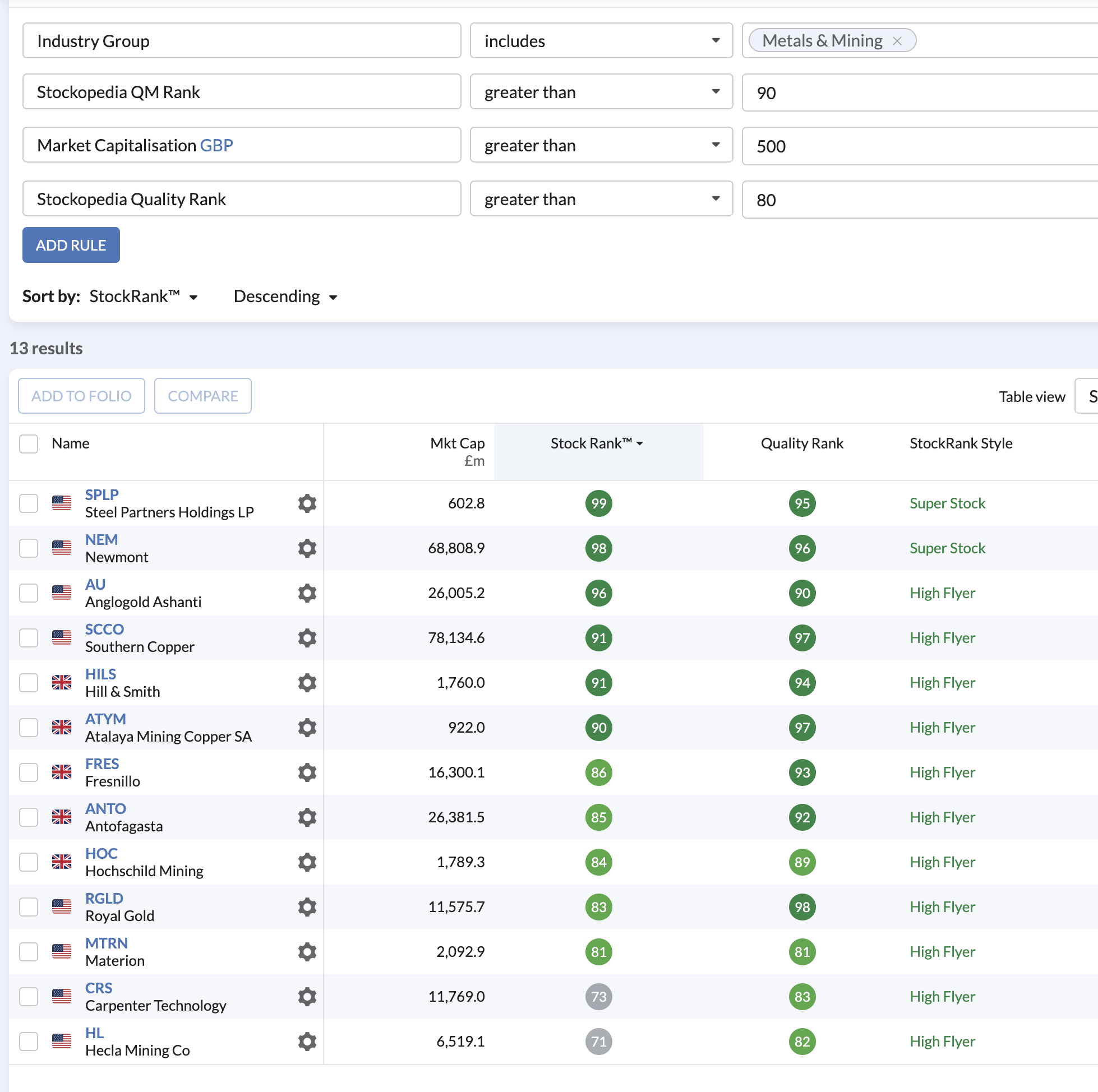Click the gear icon for Materion
Image resolution: width=1098 pixels, height=1092 pixels.
[307, 952]
